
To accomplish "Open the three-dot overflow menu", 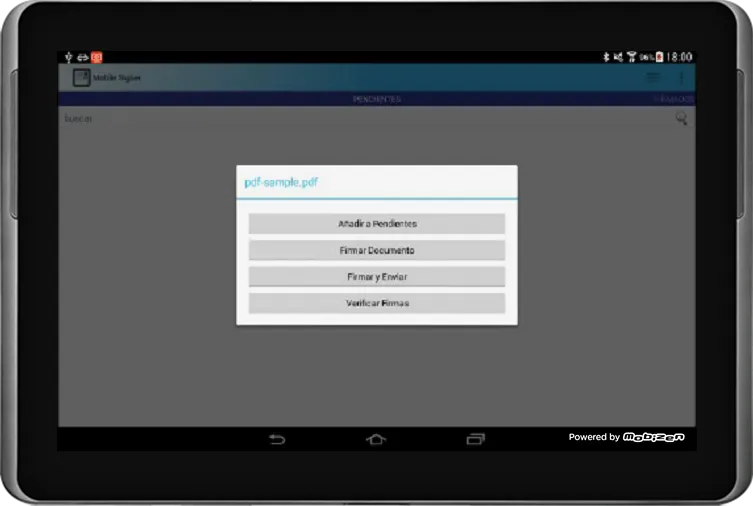I will point(681,77).
